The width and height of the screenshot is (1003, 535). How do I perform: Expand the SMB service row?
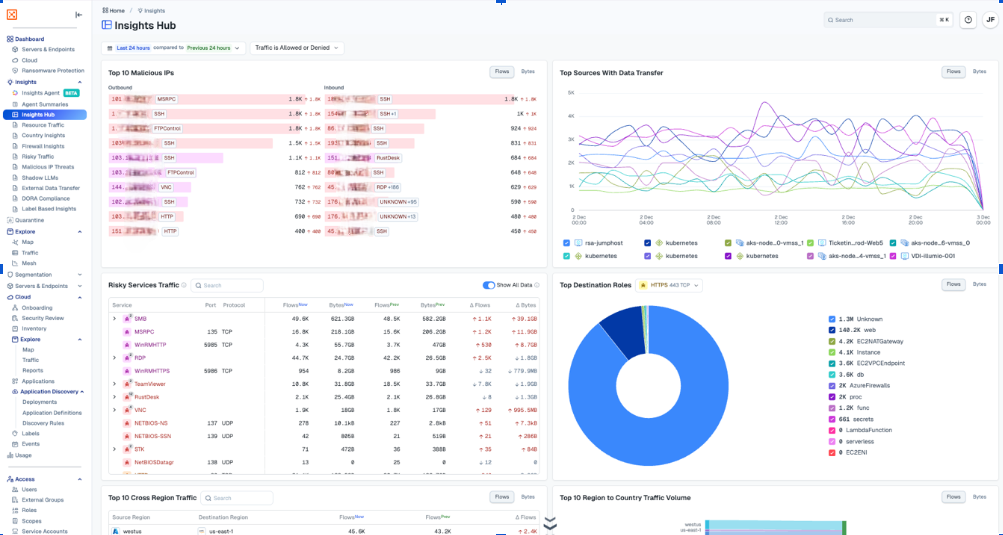coord(115,319)
